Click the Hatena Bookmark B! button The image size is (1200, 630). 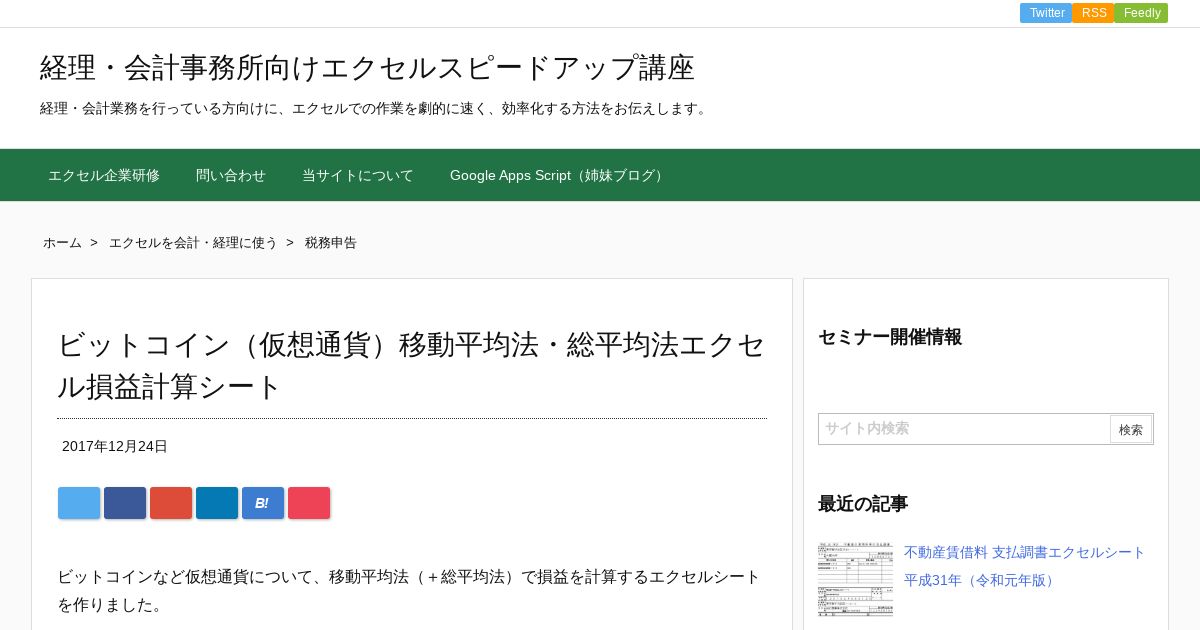pos(263,503)
